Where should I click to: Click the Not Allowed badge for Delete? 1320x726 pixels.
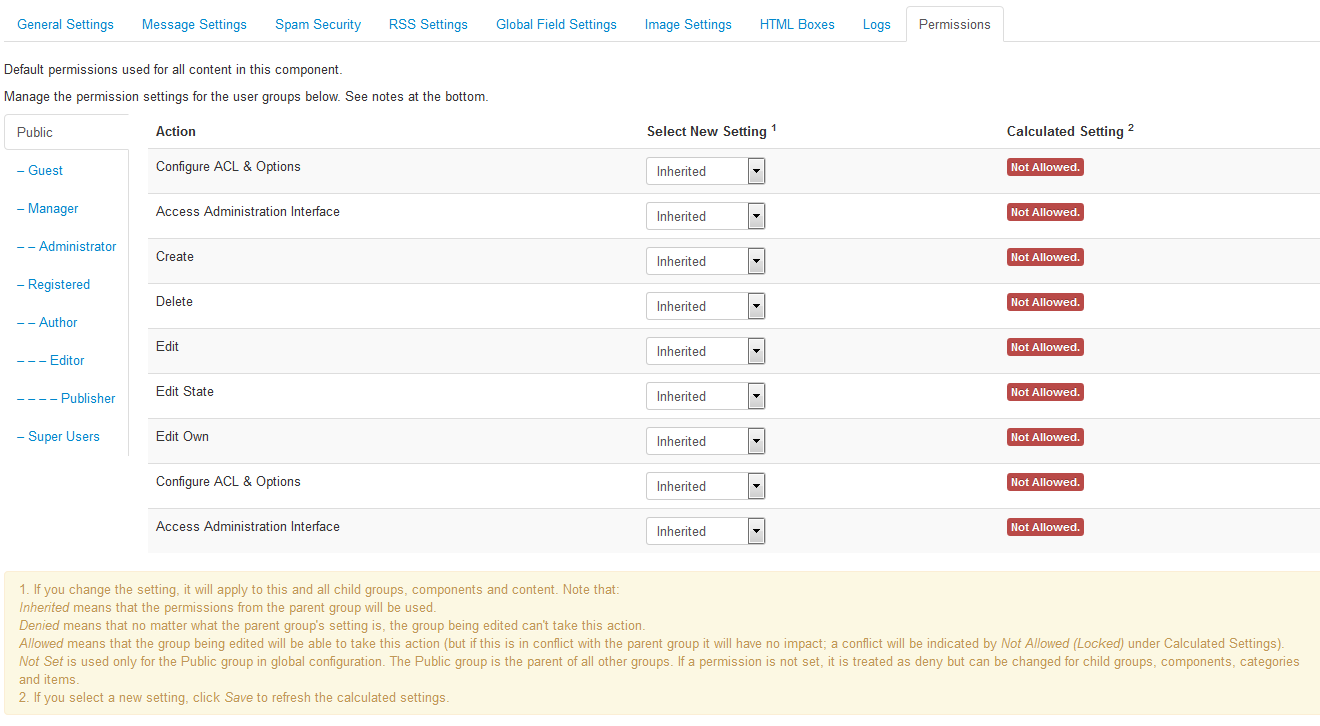point(1045,303)
